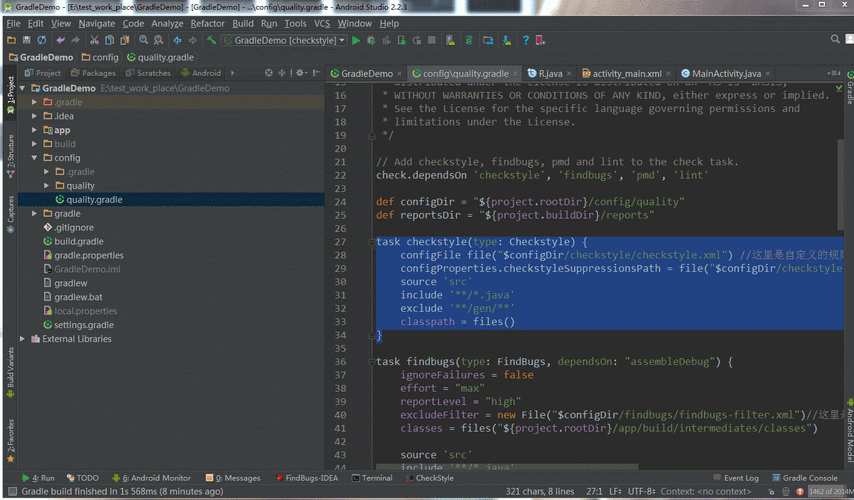Toggle the read-only lock icon in status bar
This screenshot has width=854, height=500.
(x=771, y=492)
